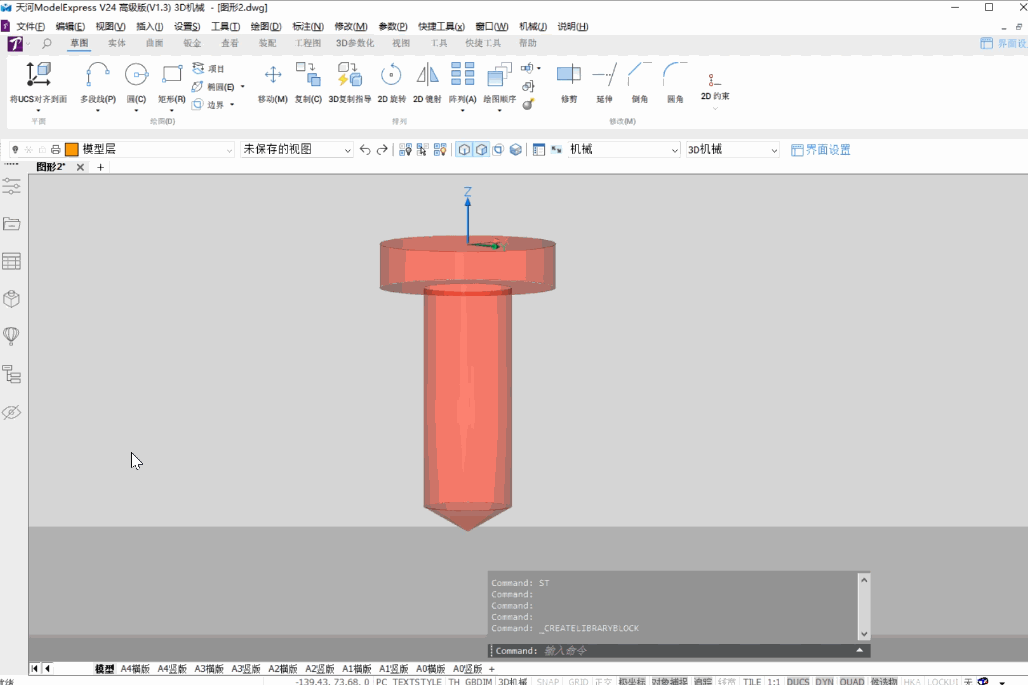Viewport: 1028px width, 685px height.
Task: Expand the 未保存的视图 view dropdown
Action: pyautogui.click(x=297, y=149)
